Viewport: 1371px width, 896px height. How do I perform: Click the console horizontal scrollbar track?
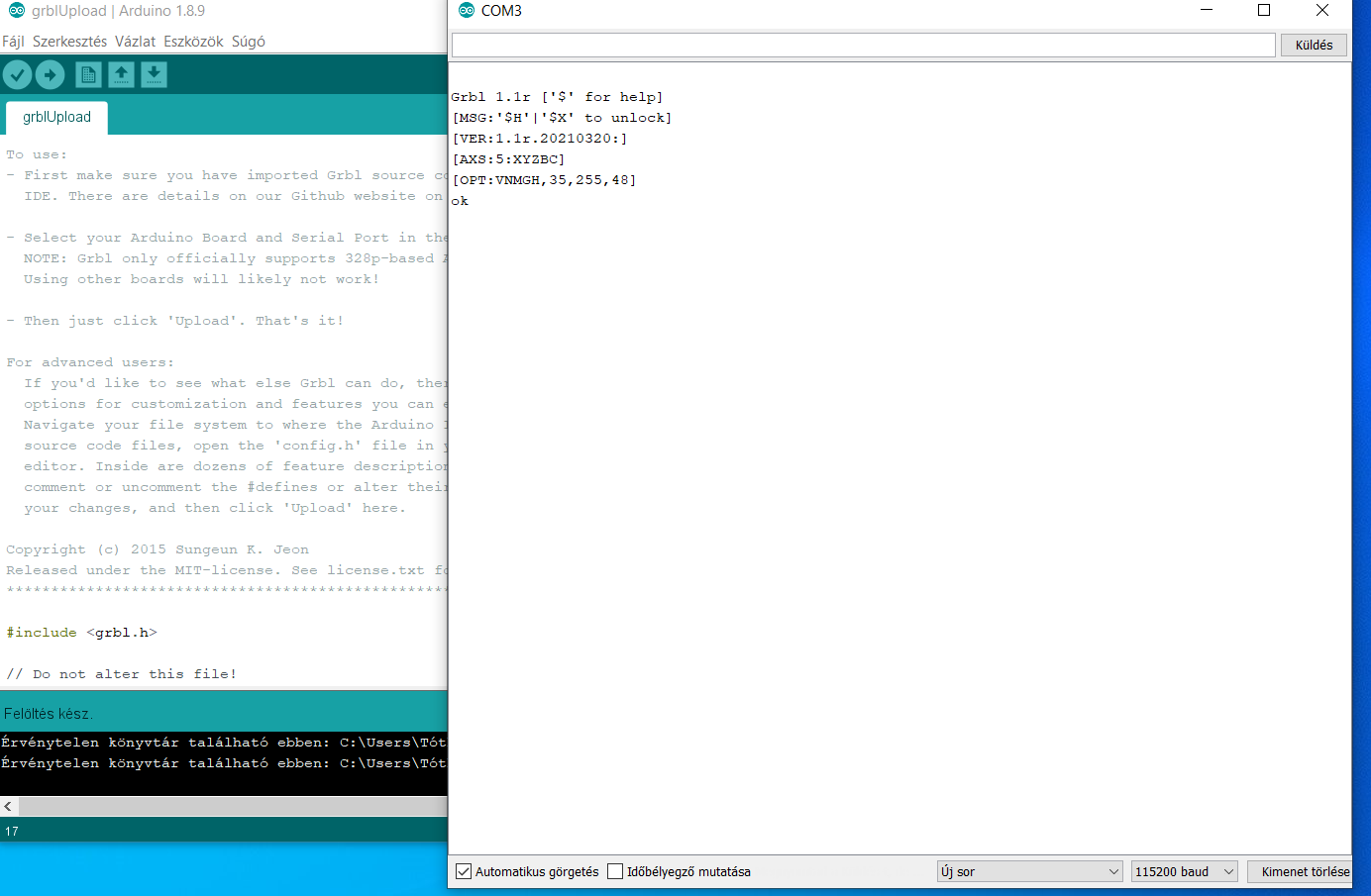(x=233, y=806)
